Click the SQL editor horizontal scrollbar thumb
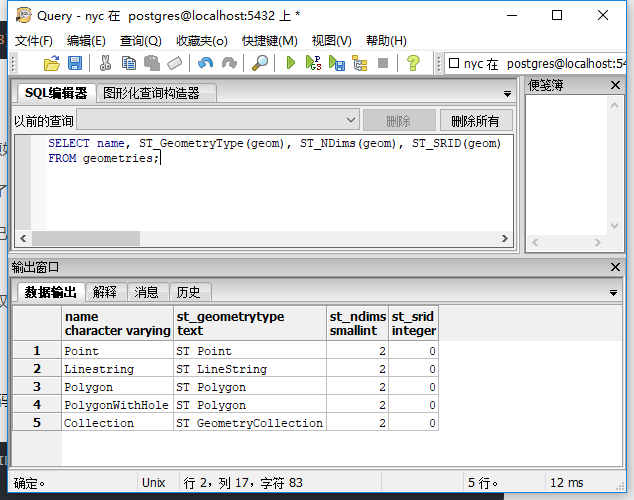 pos(86,238)
